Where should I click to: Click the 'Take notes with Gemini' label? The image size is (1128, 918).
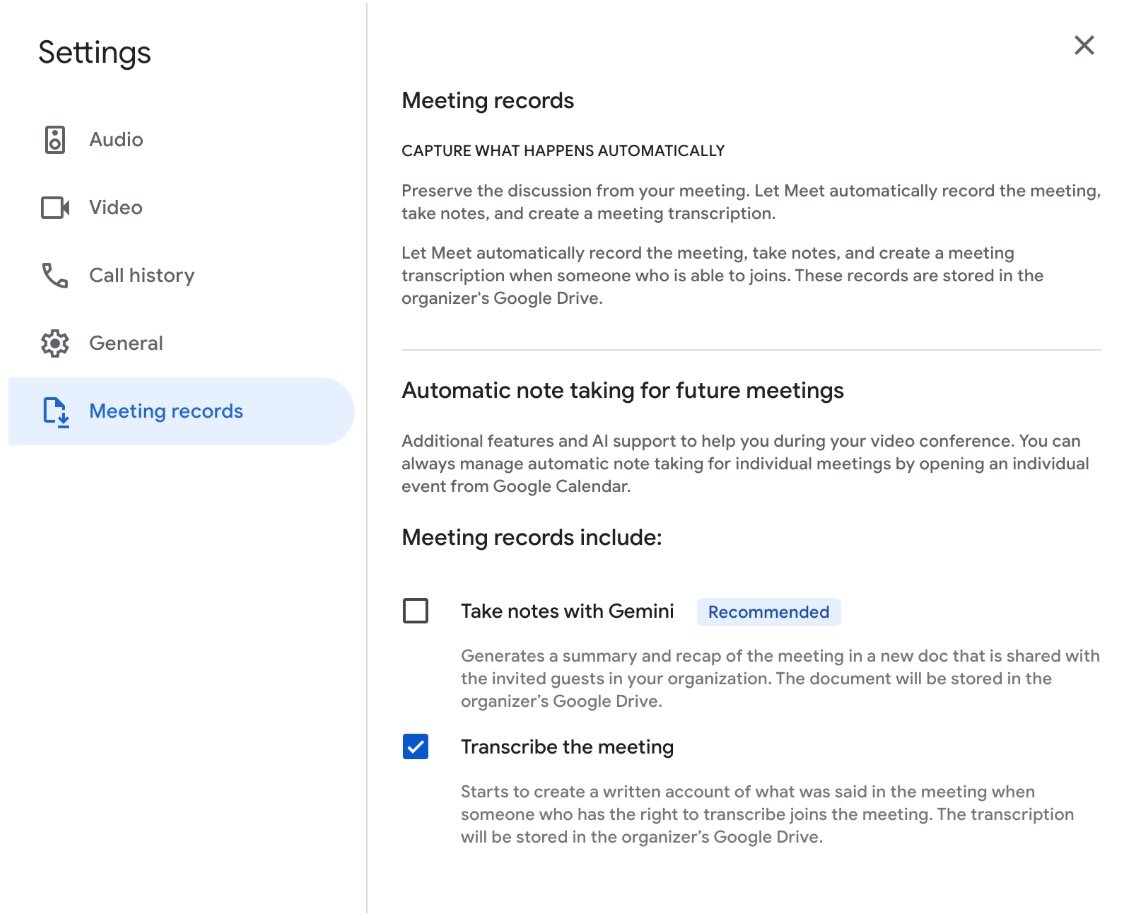567,611
